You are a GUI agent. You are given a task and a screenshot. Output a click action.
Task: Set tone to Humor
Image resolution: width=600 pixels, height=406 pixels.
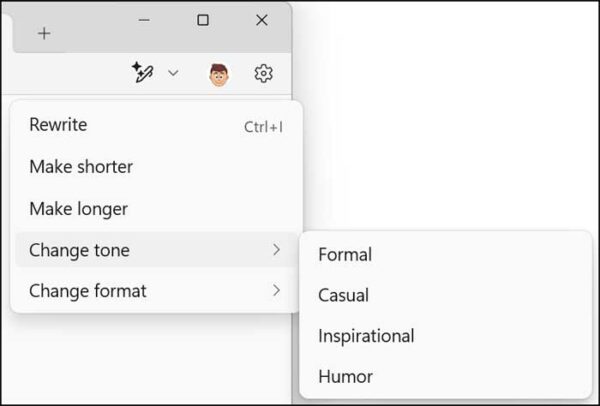click(x=345, y=377)
